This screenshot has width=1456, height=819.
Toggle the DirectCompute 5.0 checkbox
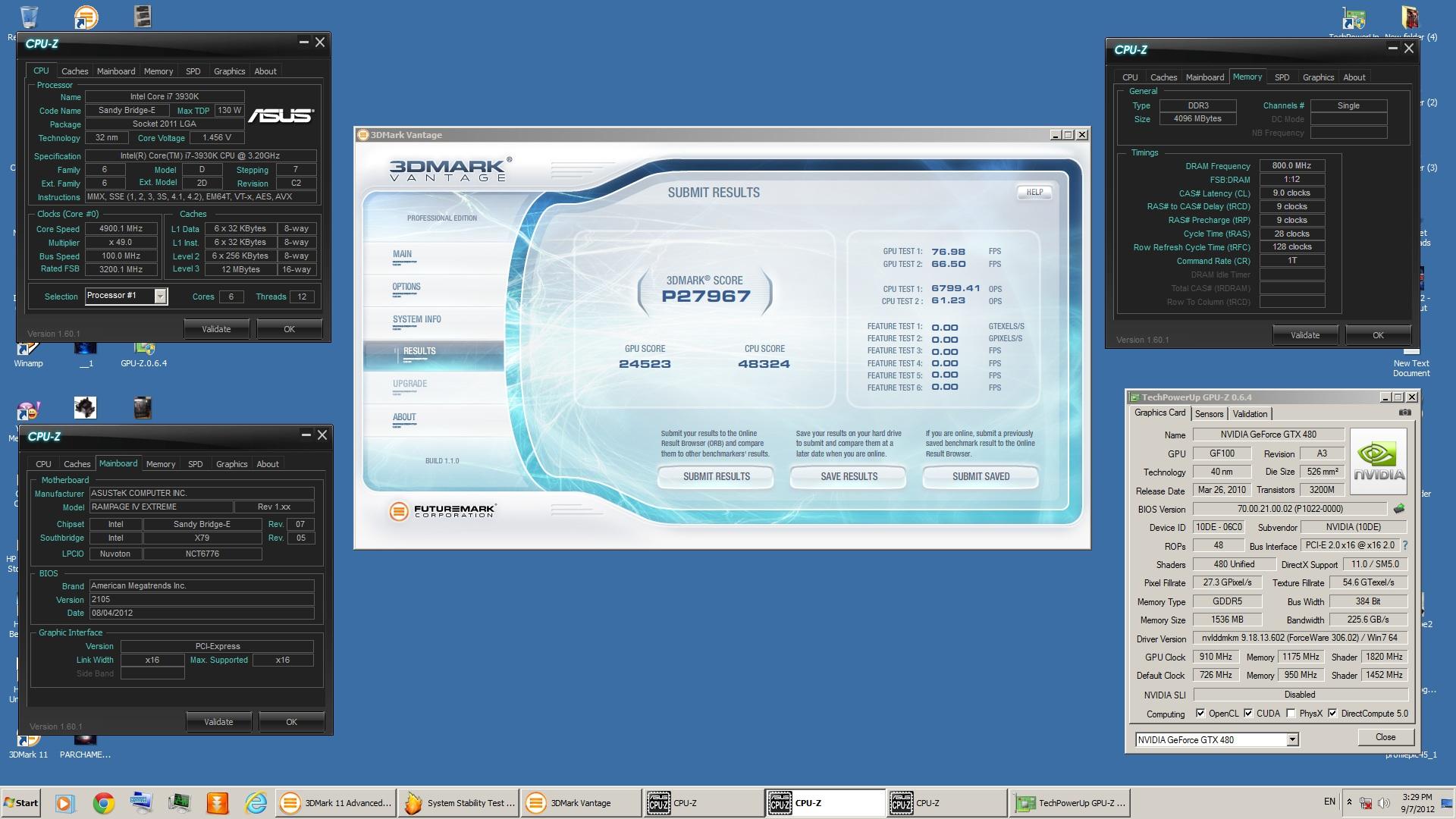(x=1332, y=714)
